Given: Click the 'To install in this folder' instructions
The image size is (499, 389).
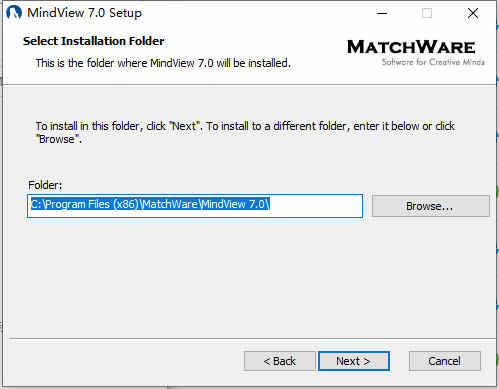Looking at the screenshot, I should pos(245,132).
